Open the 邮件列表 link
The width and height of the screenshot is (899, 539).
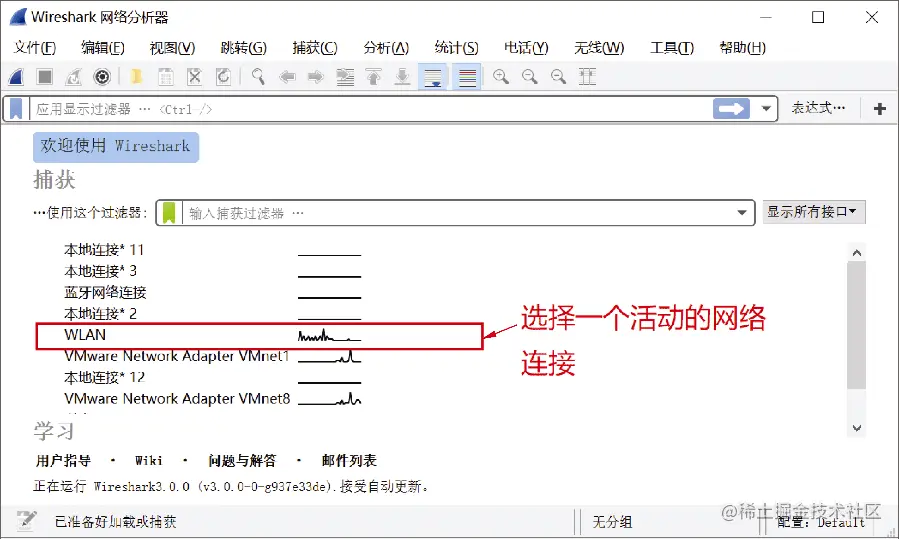pos(349,460)
